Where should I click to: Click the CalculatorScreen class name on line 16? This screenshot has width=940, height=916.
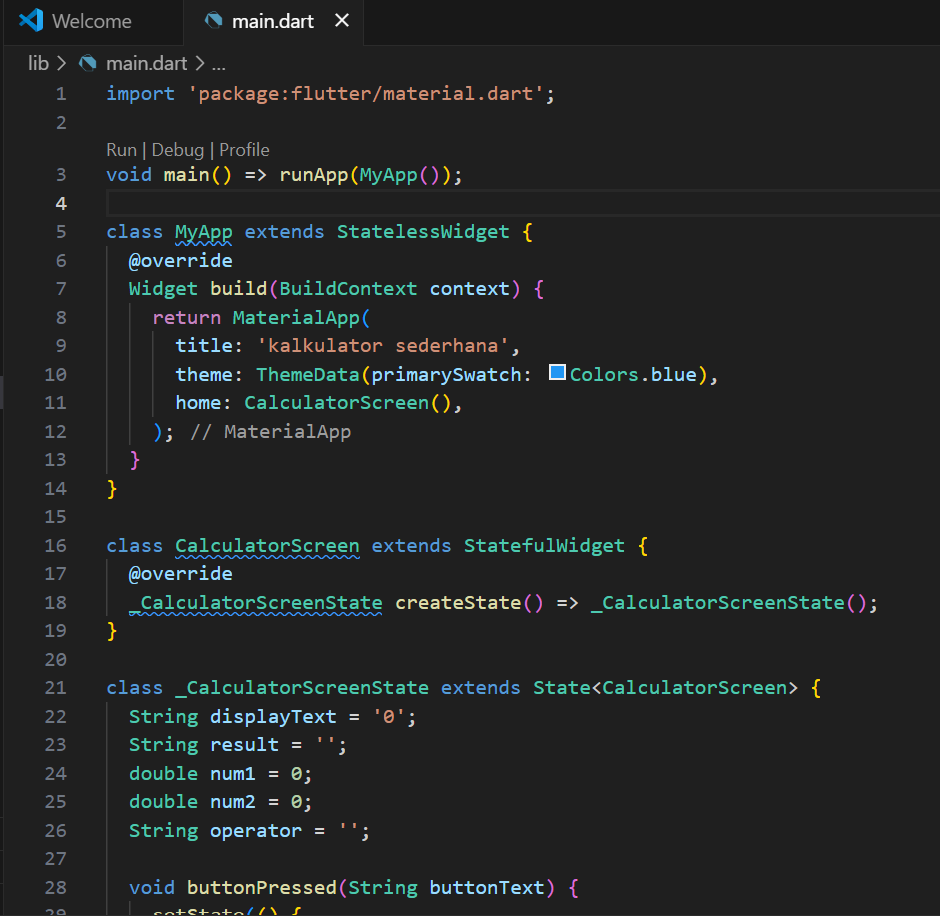point(267,546)
